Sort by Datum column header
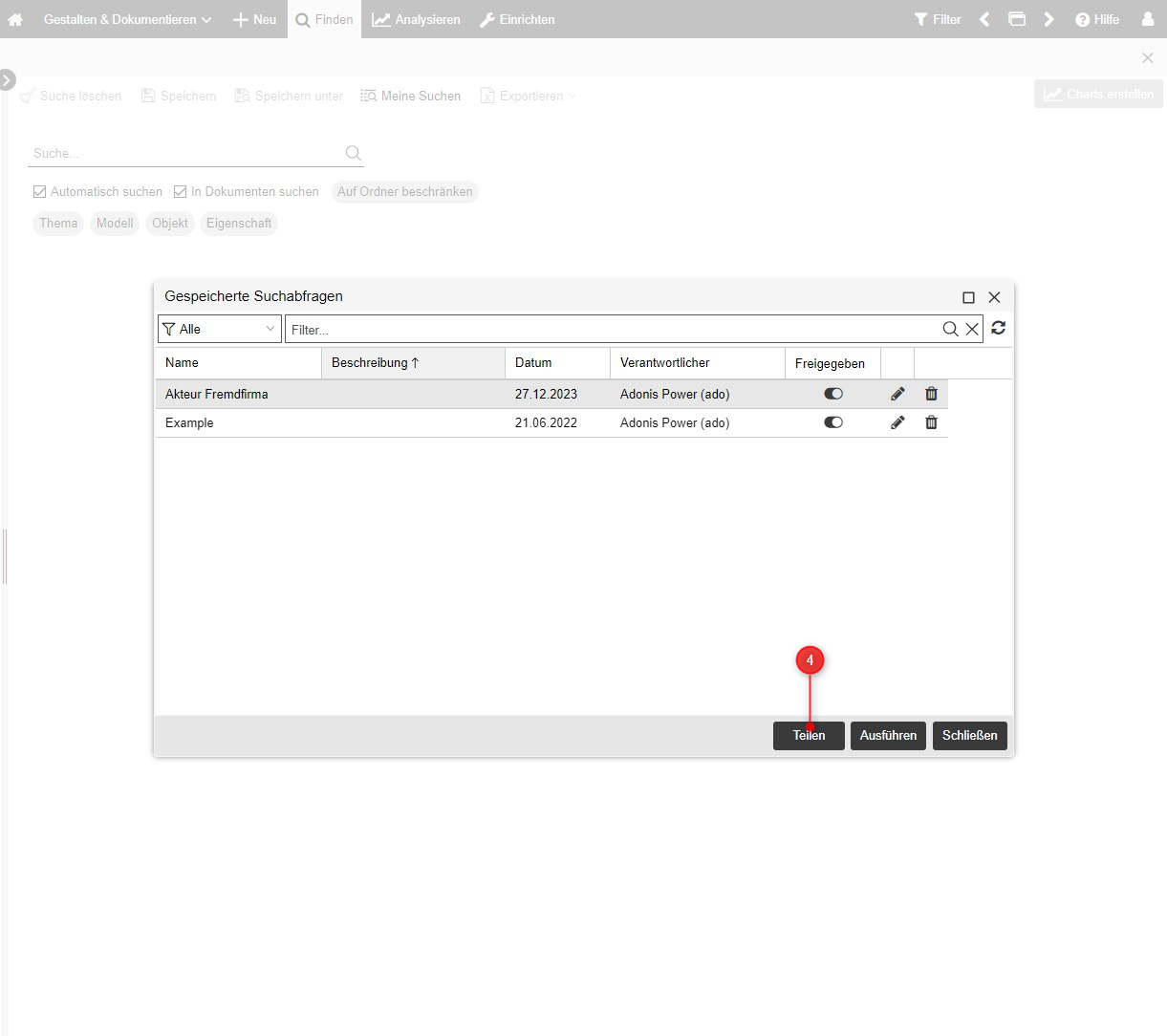The width and height of the screenshot is (1167, 1036). pyautogui.click(x=558, y=363)
